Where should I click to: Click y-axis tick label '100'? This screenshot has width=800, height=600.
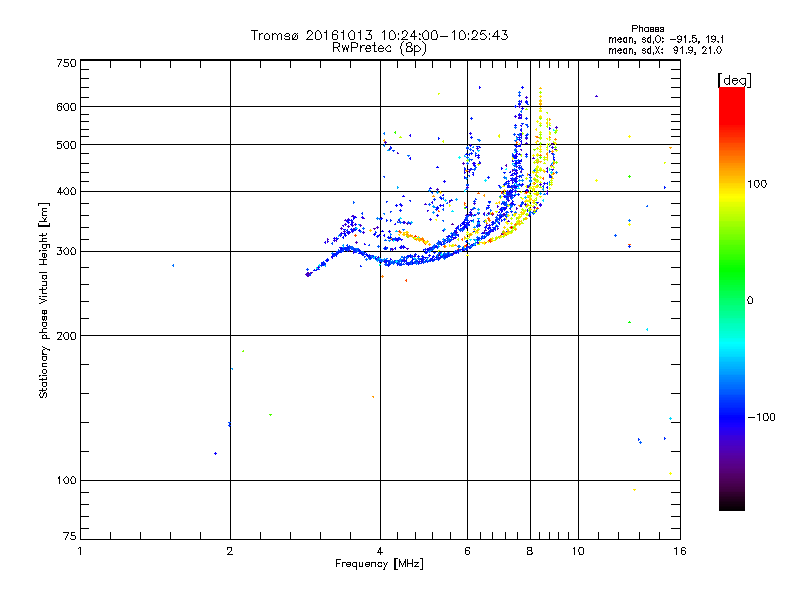click(x=66, y=481)
